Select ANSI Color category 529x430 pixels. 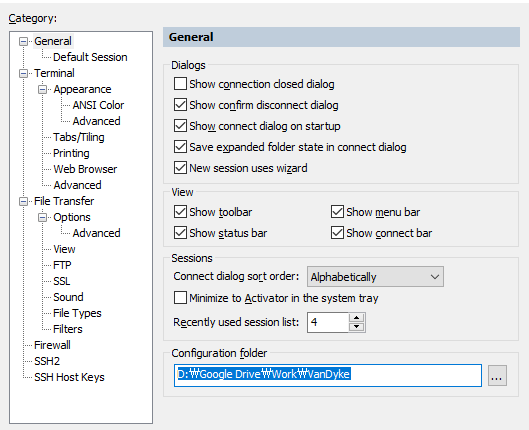pyautogui.click(x=98, y=105)
